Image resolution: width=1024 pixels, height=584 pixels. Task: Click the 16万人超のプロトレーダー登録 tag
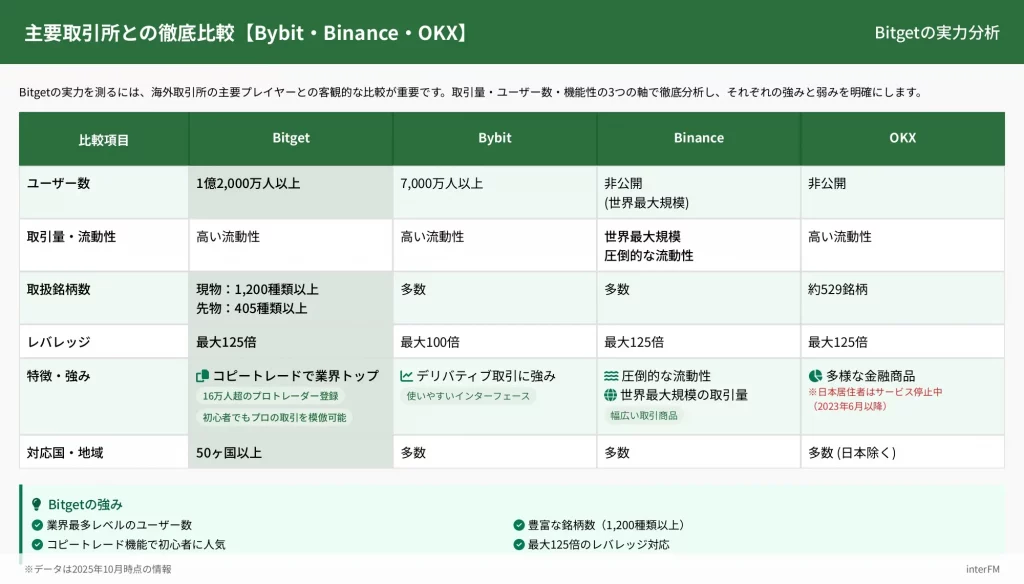(x=270, y=396)
